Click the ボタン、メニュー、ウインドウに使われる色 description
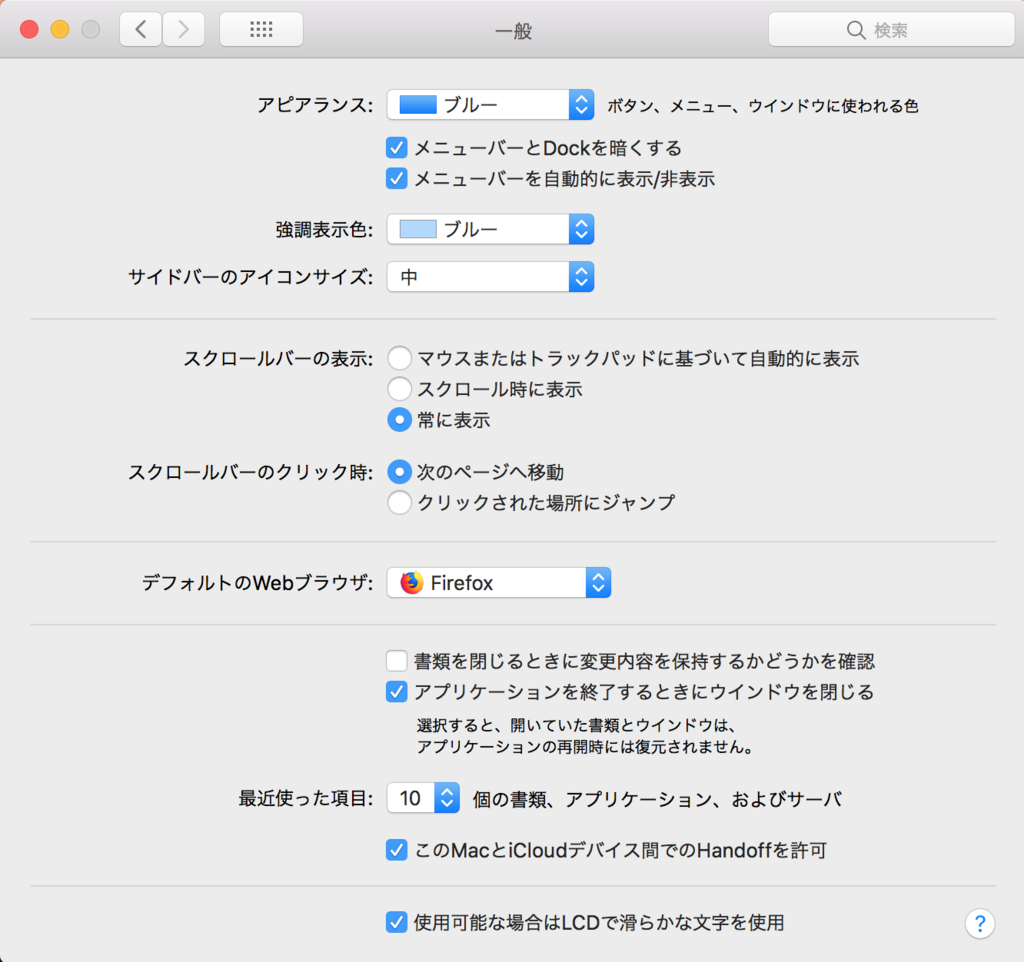Viewport: 1024px width, 962px height. (763, 106)
